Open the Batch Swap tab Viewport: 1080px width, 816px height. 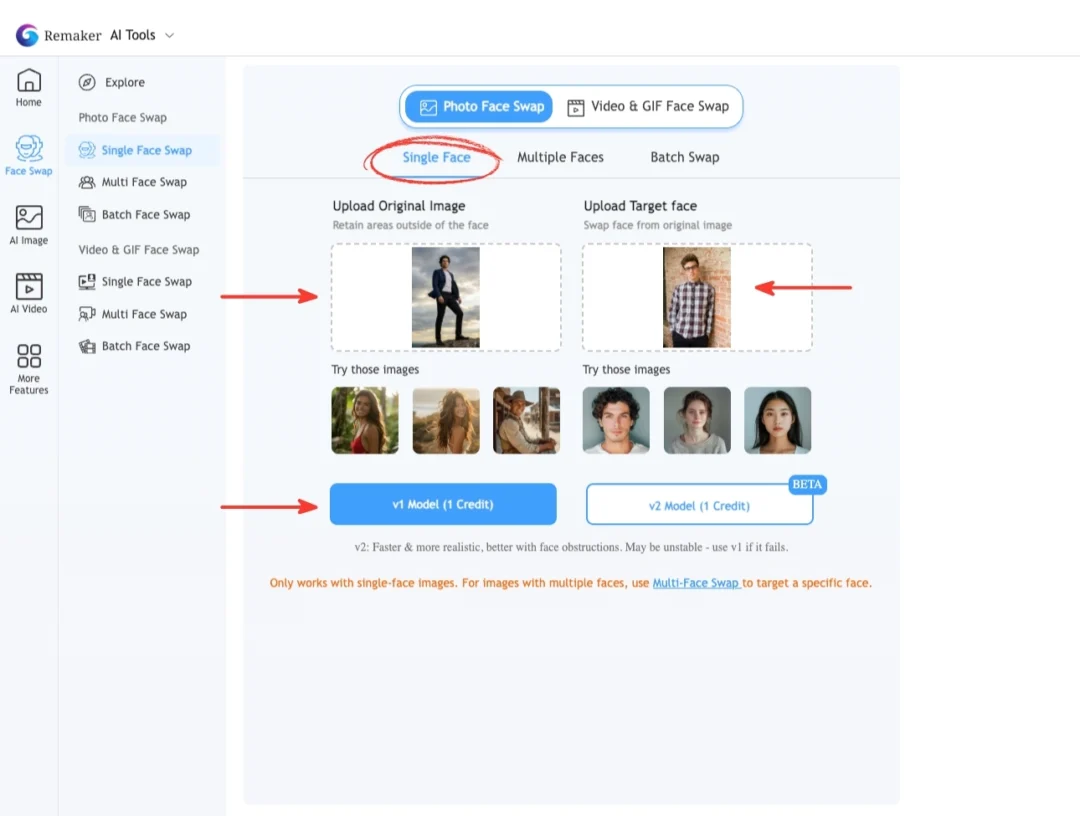click(x=684, y=157)
